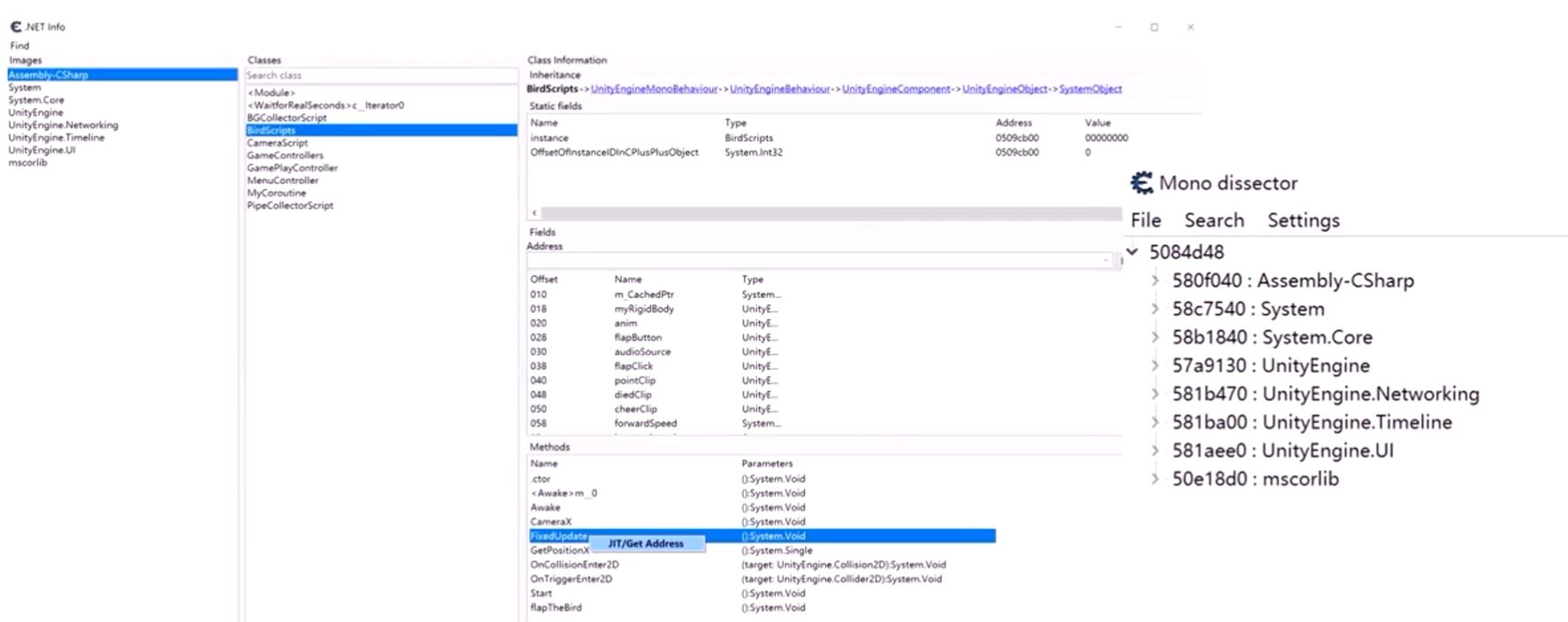Select UnityEngine.UI in the Images list
1568x622 pixels.
point(42,150)
